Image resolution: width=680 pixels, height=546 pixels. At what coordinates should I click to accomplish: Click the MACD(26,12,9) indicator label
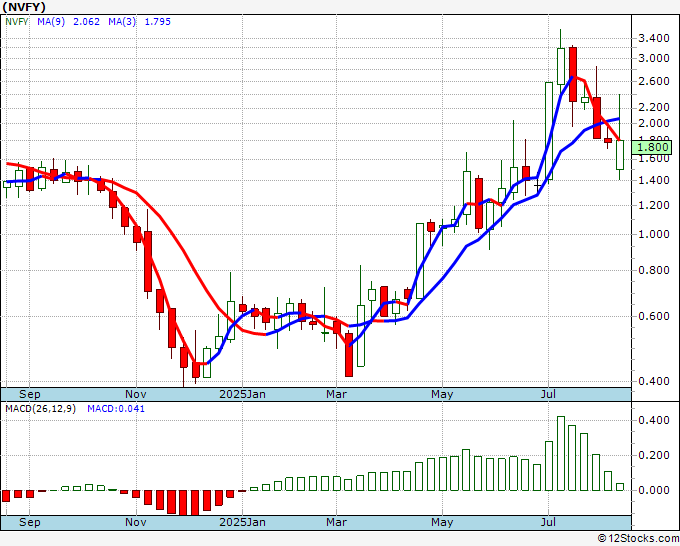[40, 409]
